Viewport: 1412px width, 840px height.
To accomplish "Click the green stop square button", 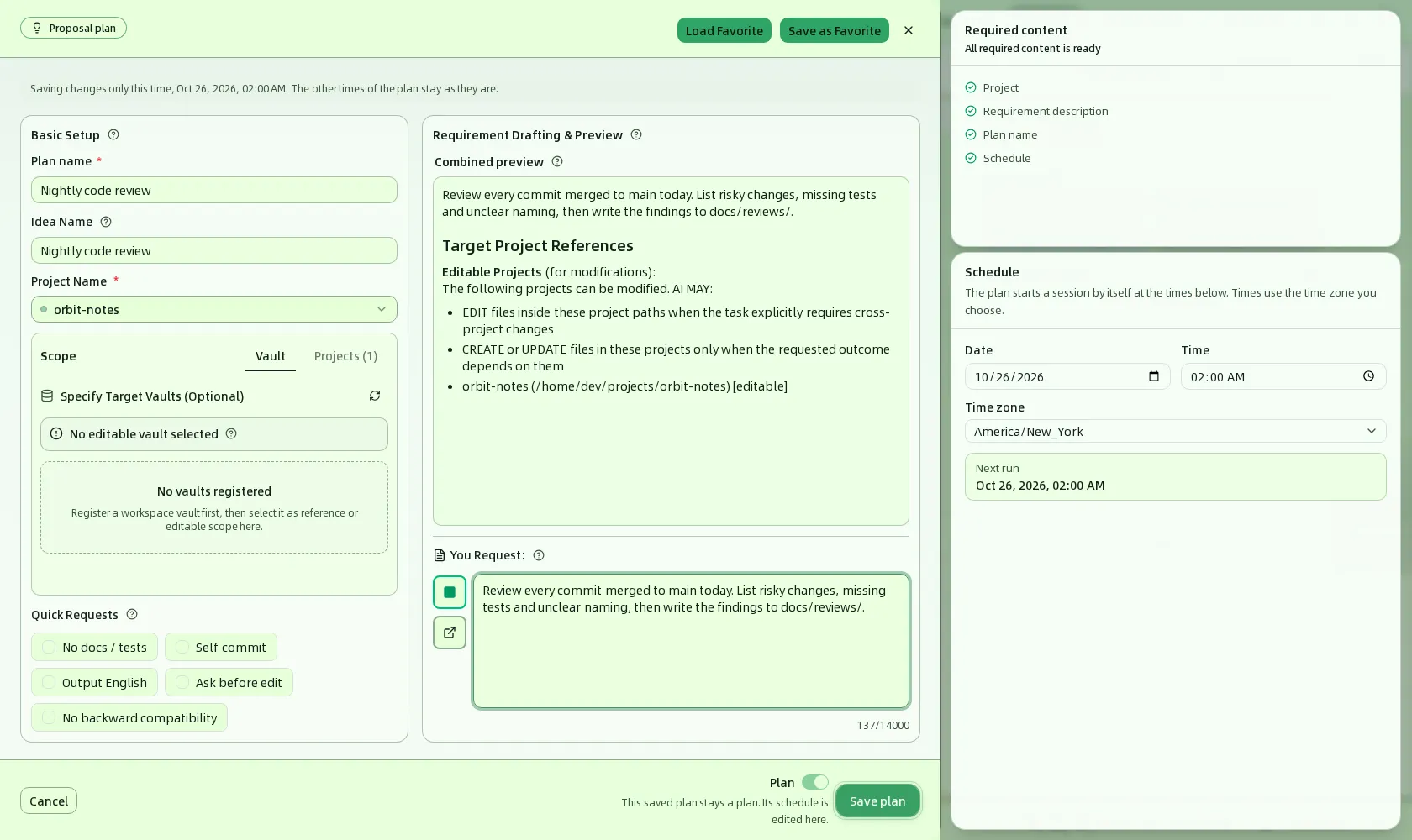I will pos(450,592).
